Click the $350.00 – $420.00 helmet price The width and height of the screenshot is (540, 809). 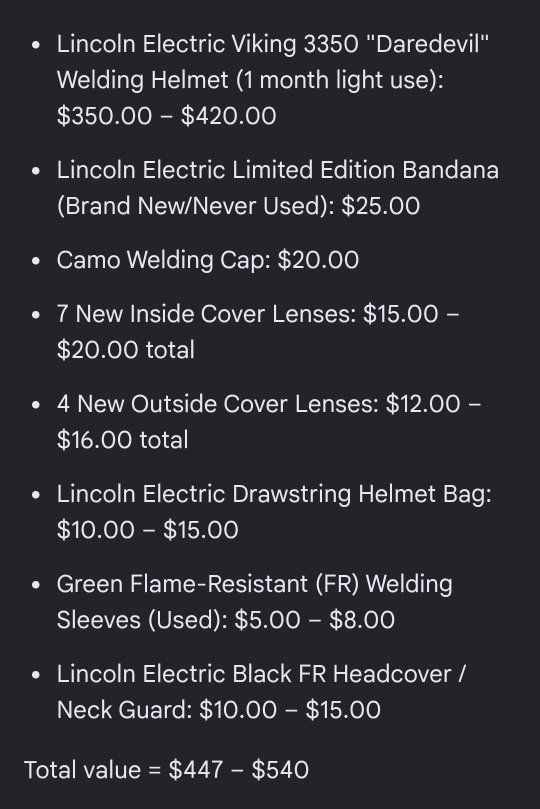(x=167, y=116)
